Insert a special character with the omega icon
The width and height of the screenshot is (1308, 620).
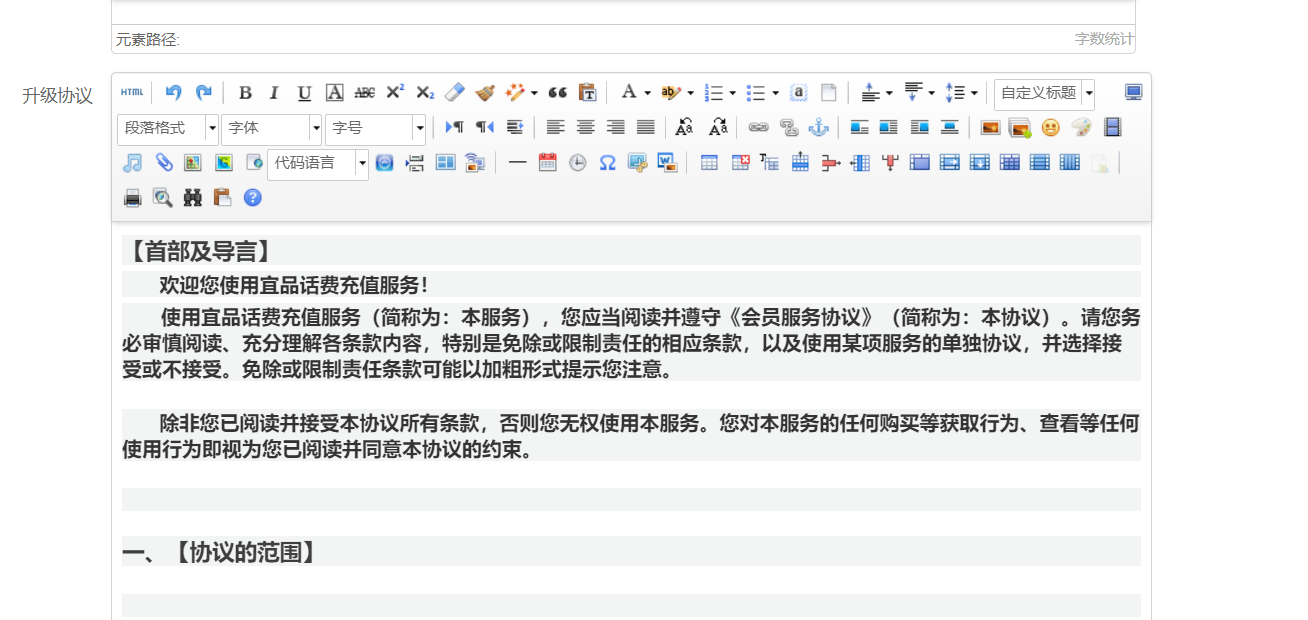coord(607,163)
